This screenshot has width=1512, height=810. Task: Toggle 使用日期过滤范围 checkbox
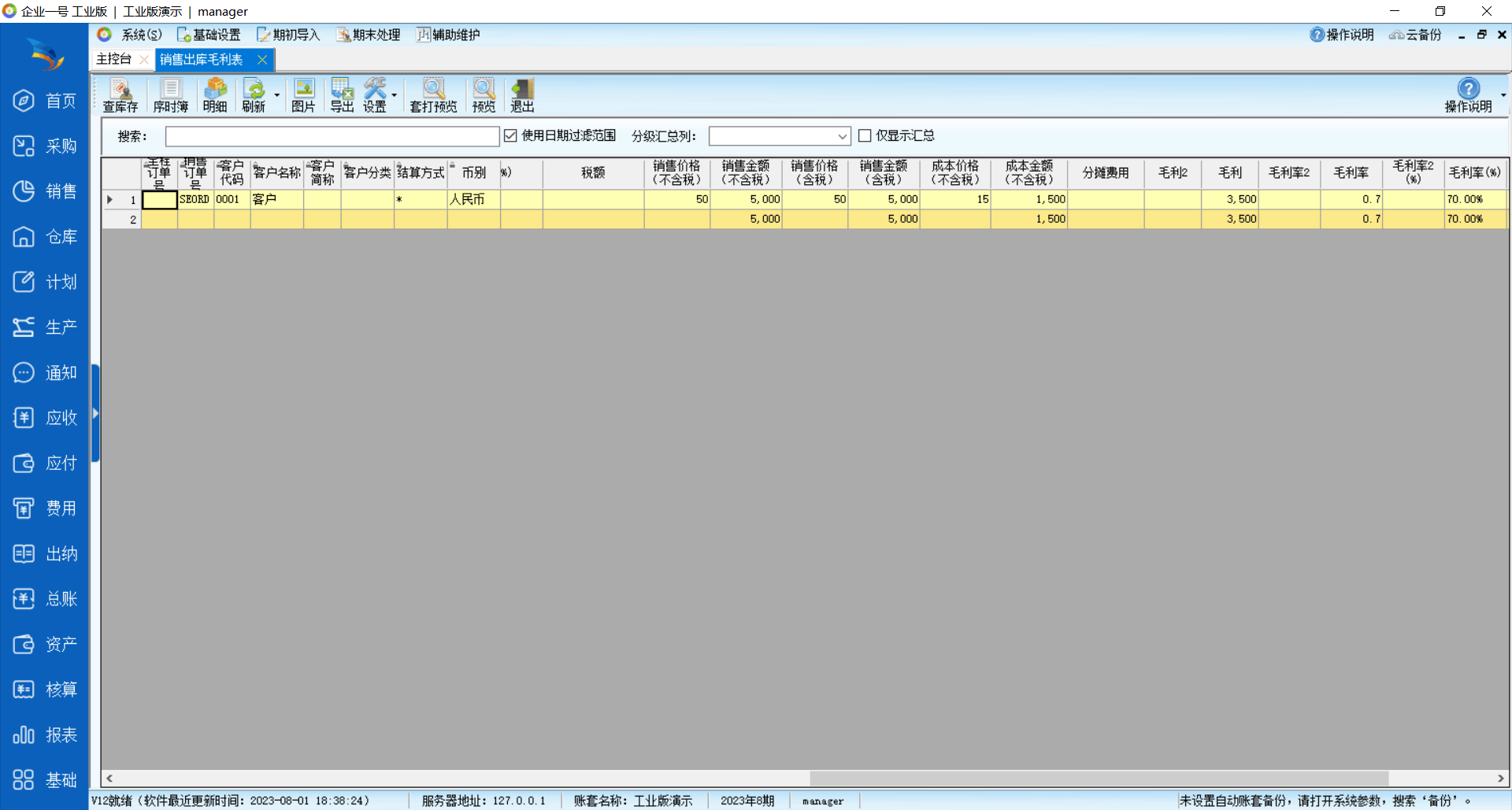click(x=510, y=136)
